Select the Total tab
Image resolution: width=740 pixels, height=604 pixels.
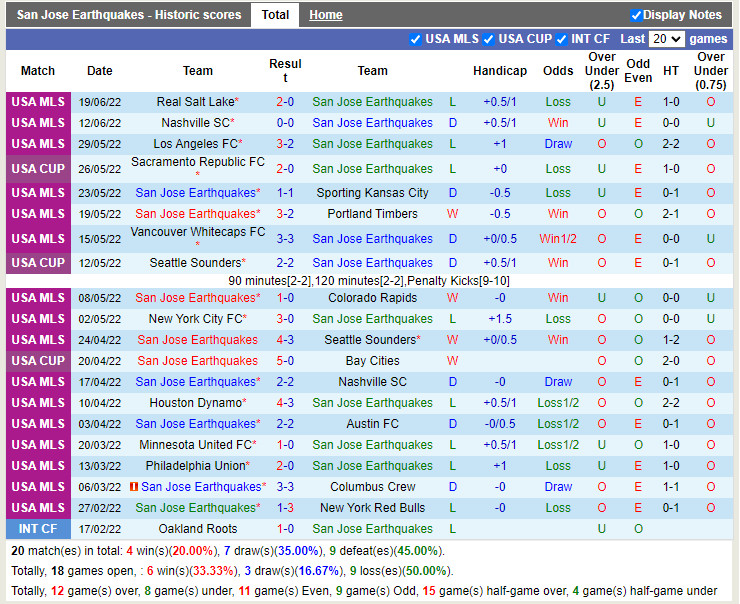pyautogui.click(x=275, y=15)
